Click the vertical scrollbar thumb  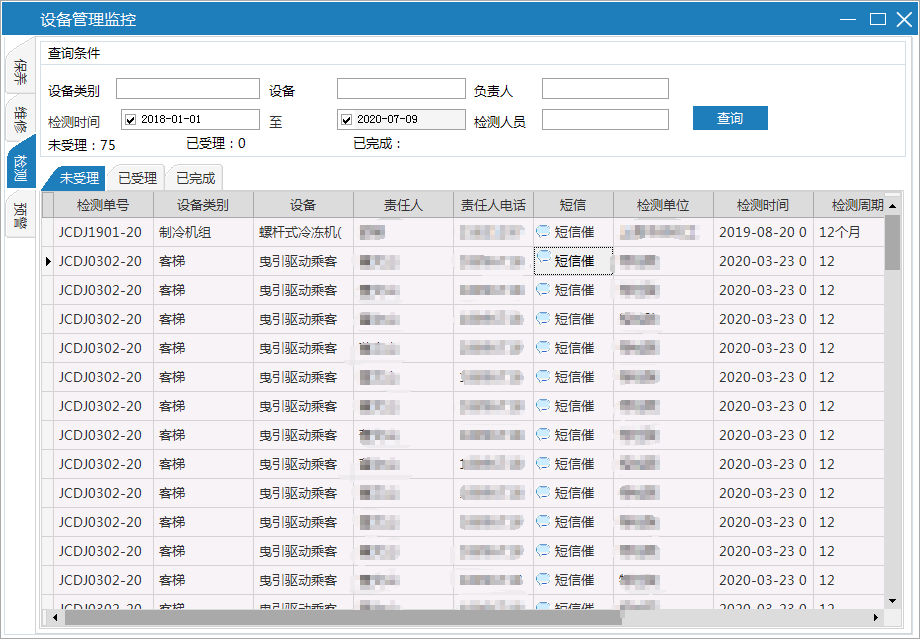point(892,242)
